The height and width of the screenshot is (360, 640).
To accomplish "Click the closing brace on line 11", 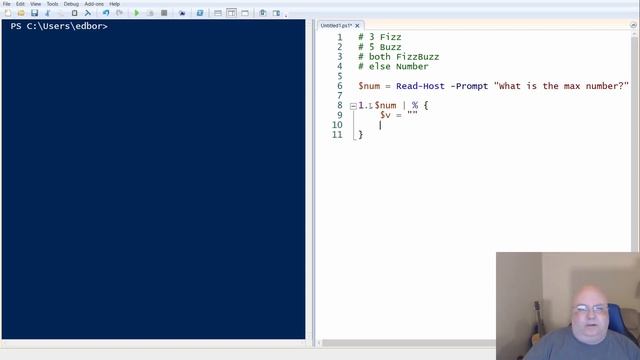I will 360,135.
